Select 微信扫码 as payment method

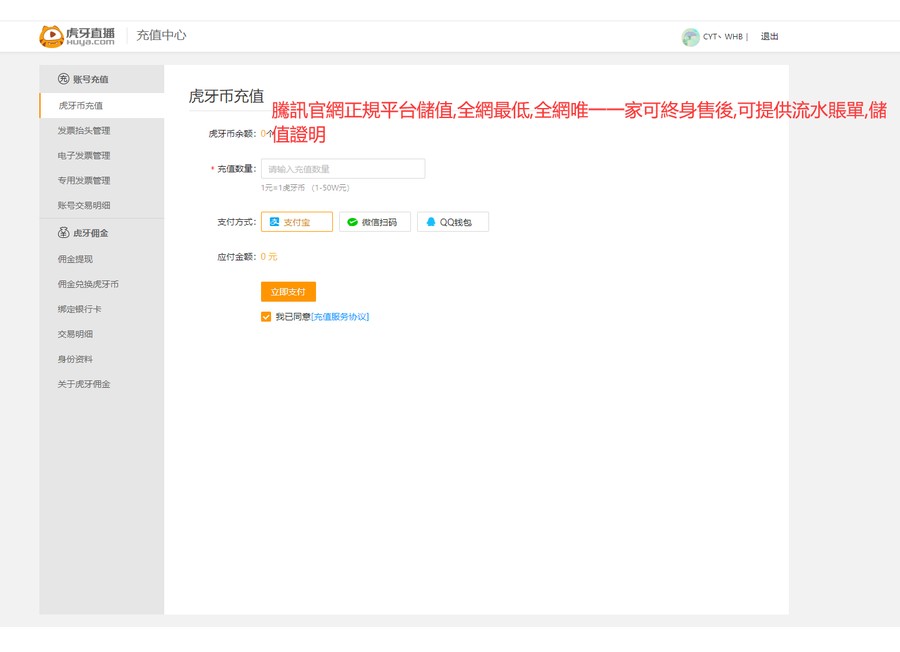[x=375, y=222]
